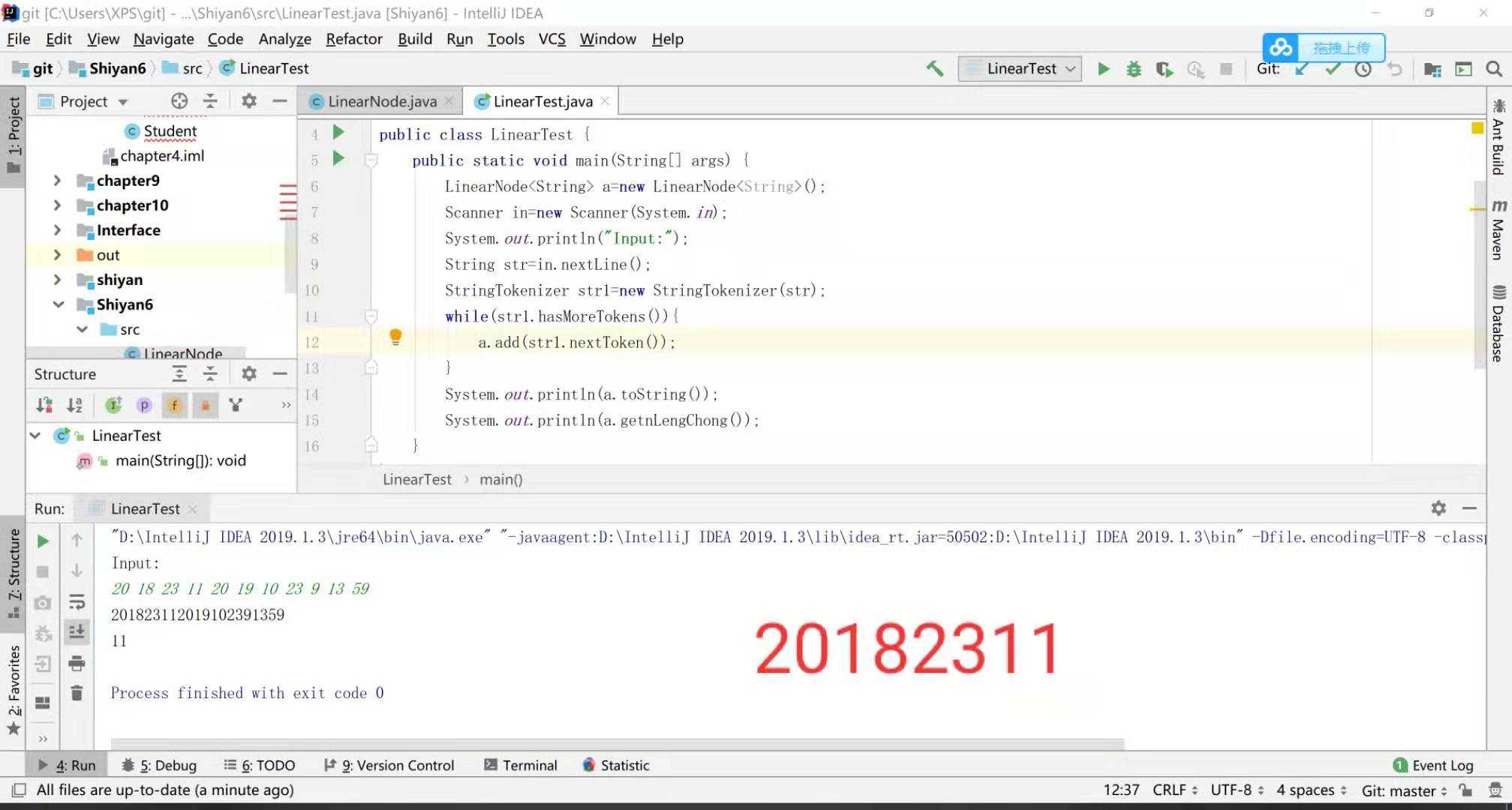Open Project Structure icon in toolbar
1512x810 pixels.
[1432, 69]
